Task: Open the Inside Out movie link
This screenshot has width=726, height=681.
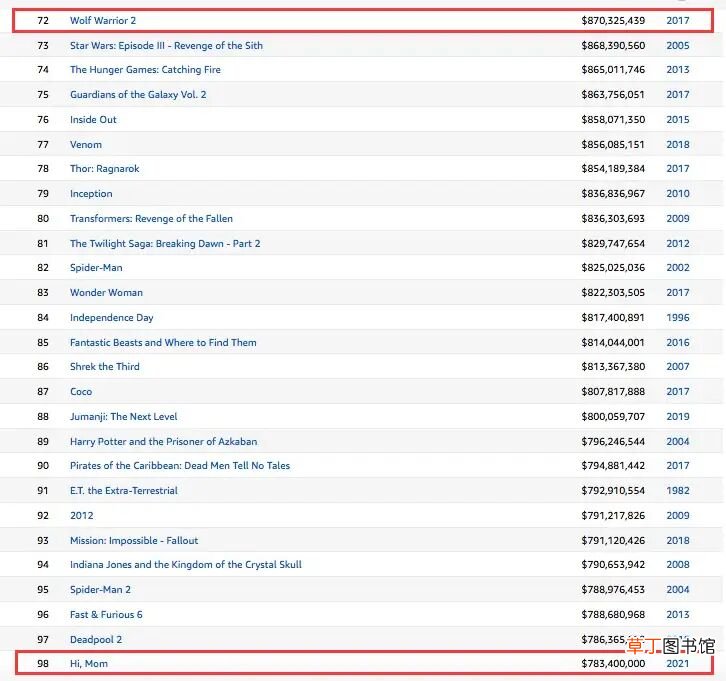Action: pyautogui.click(x=93, y=119)
